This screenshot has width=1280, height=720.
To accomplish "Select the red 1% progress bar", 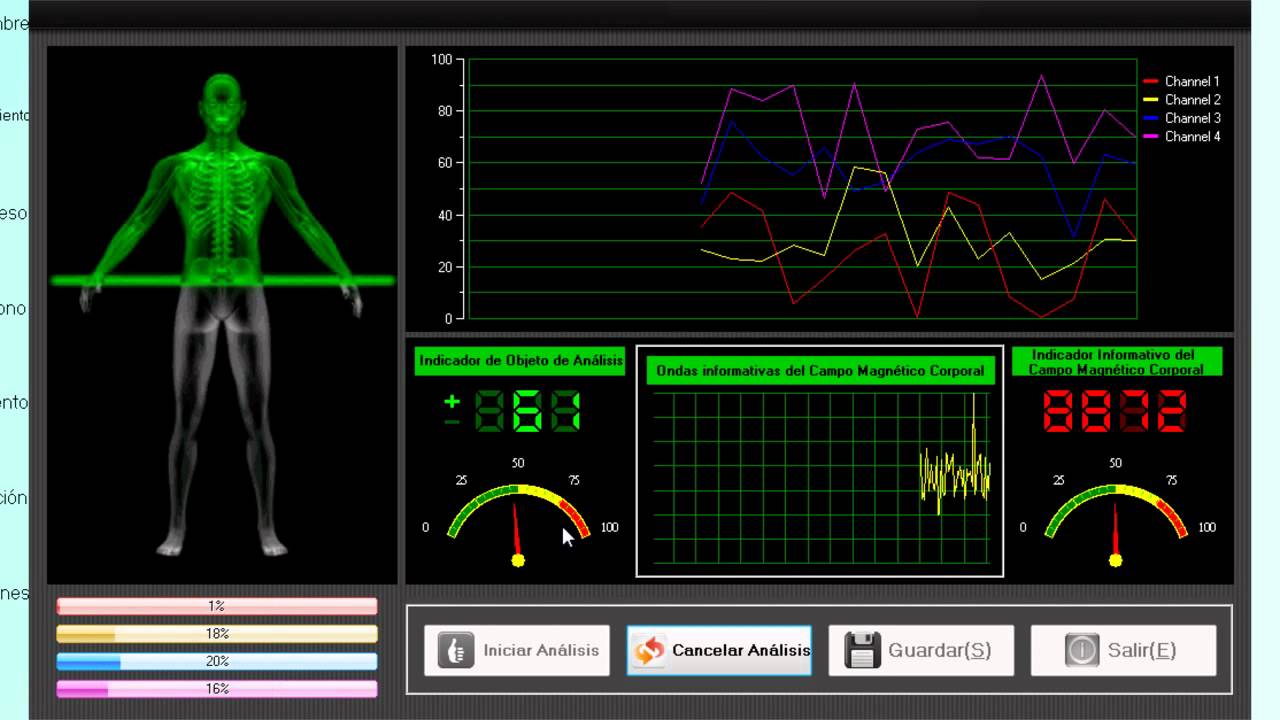I will (217, 606).
